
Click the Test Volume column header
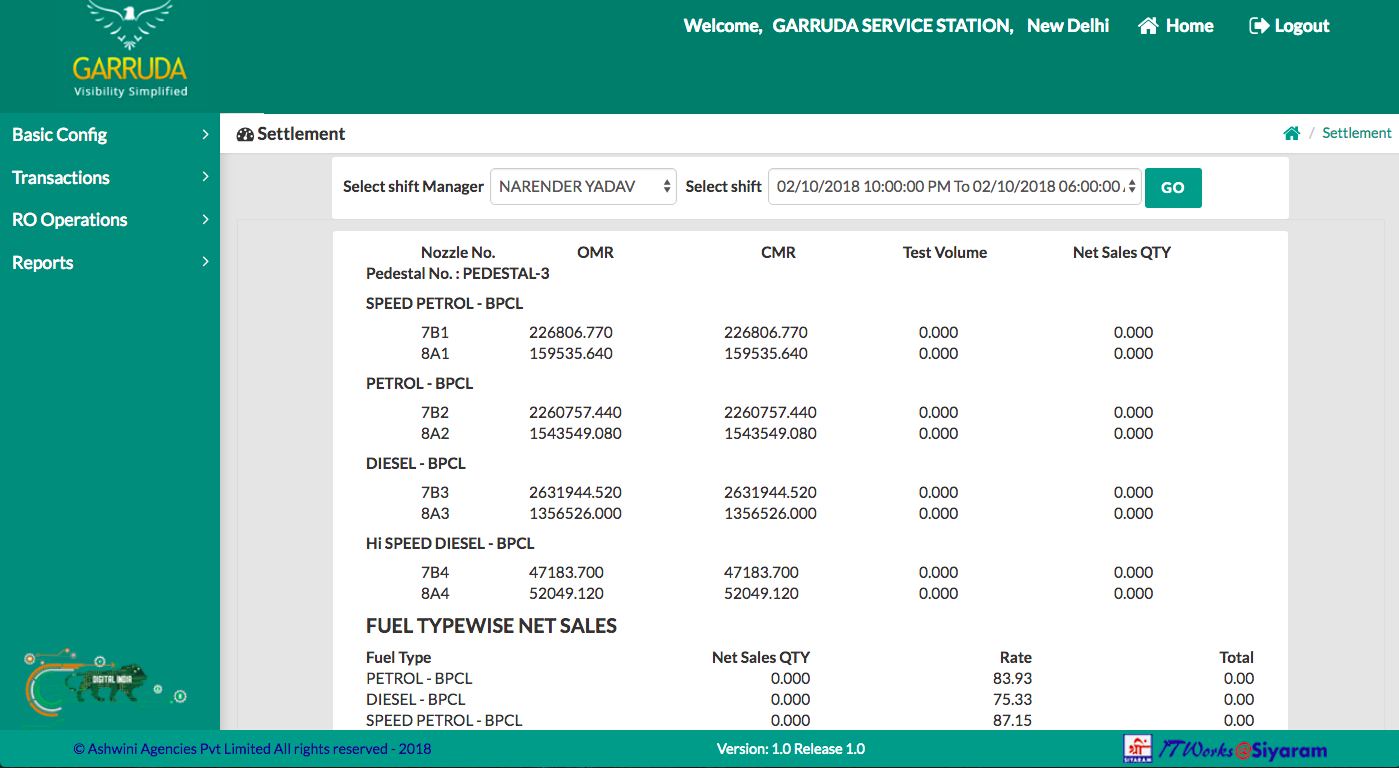pos(945,252)
